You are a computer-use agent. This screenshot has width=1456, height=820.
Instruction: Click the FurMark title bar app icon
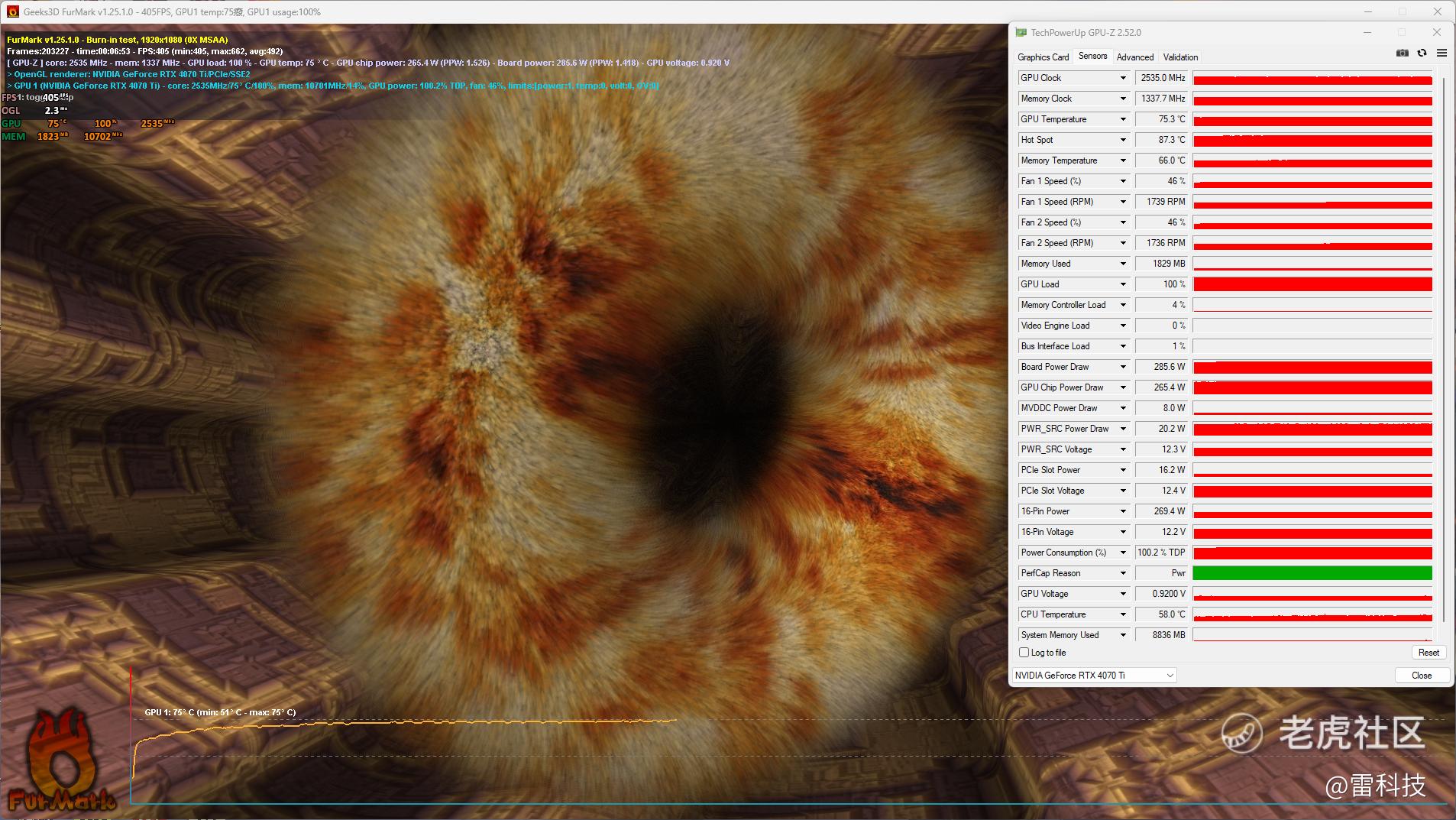[13, 11]
